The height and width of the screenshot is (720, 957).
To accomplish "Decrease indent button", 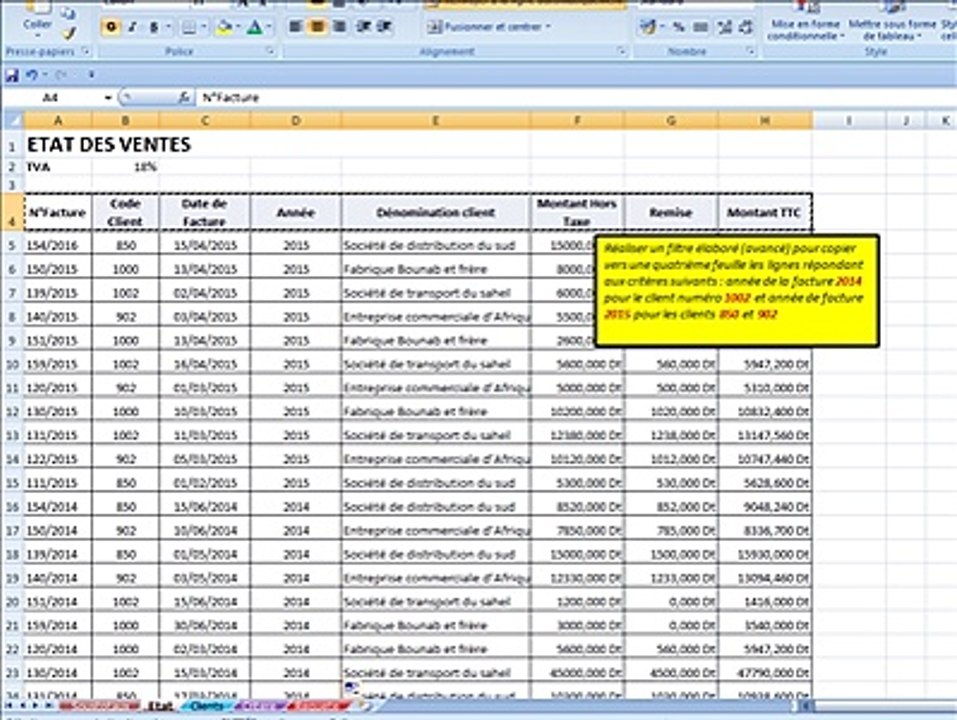I will point(363,27).
